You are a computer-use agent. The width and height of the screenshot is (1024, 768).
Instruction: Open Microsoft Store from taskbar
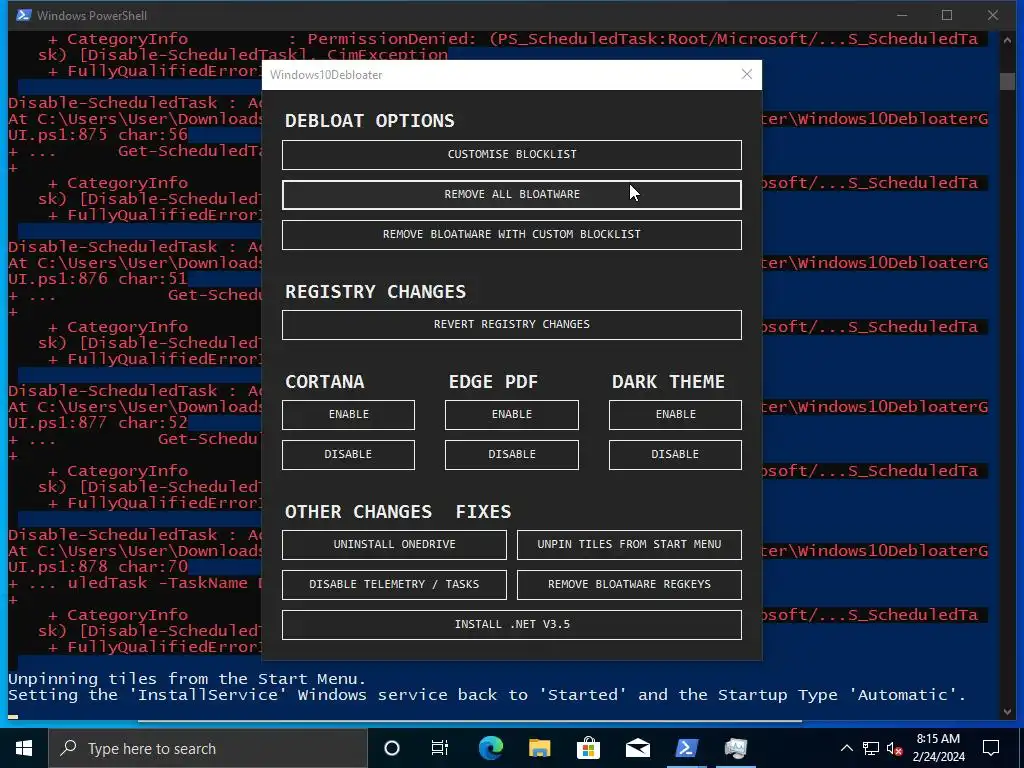(x=588, y=748)
